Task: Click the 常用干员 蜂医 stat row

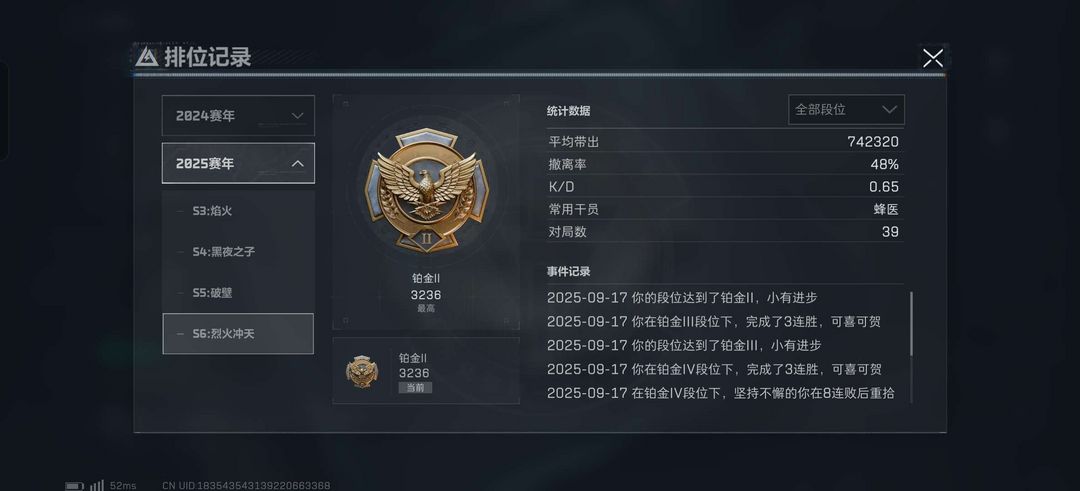Action: (x=724, y=209)
